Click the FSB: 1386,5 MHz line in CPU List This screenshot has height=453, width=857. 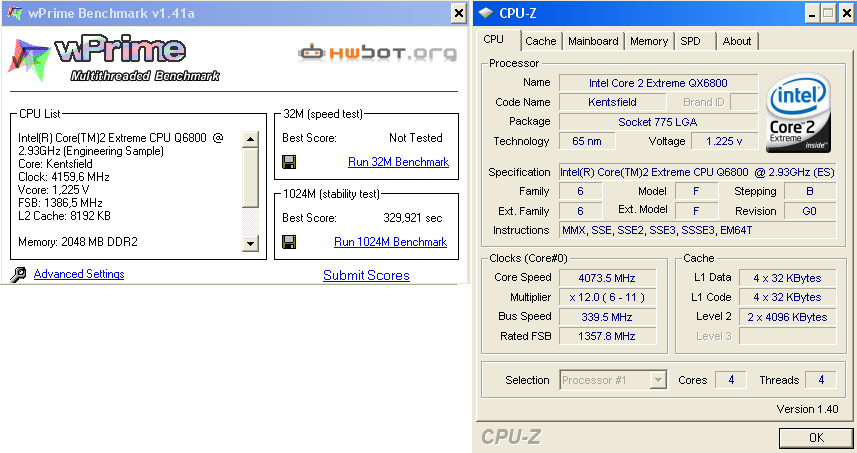click(60, 203)
